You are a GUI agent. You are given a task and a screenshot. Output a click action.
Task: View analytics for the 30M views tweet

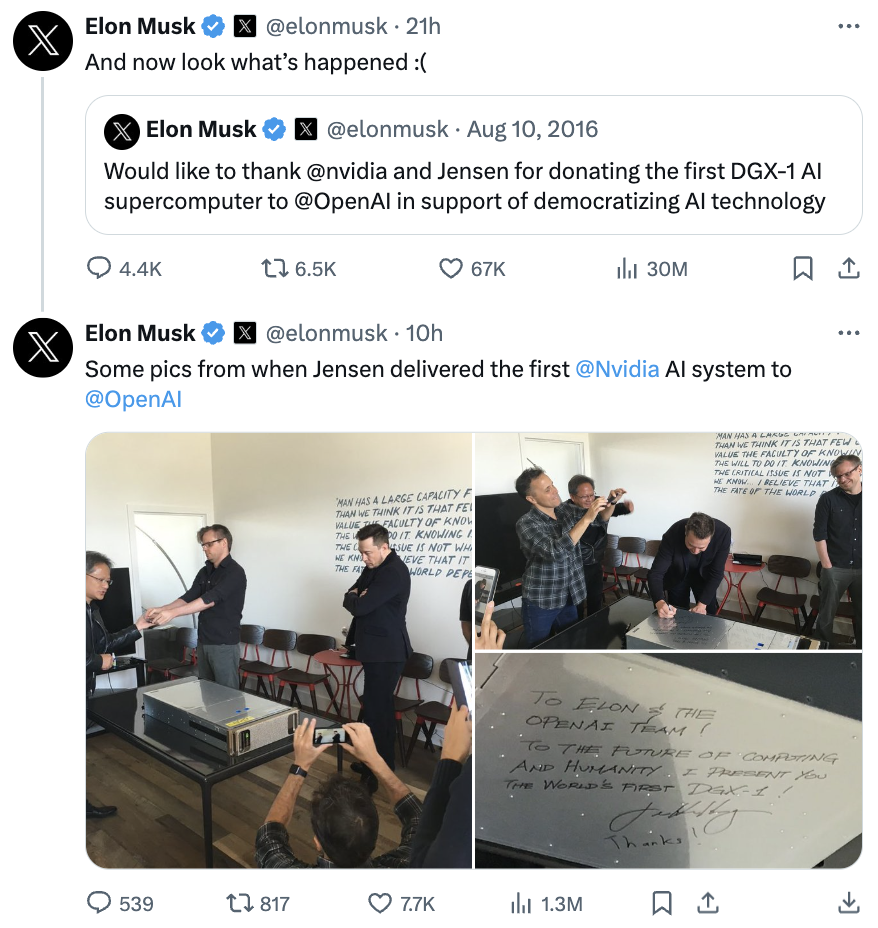click(627, 268)
